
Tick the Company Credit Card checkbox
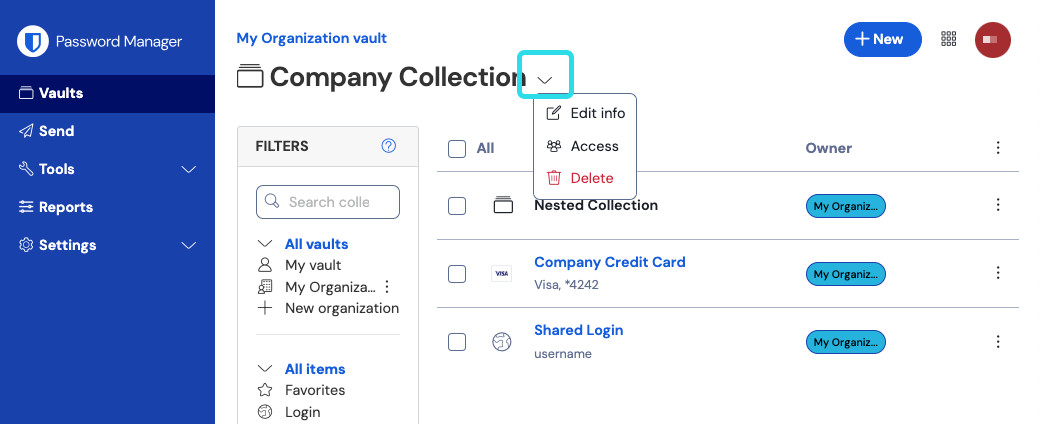click(x=457, y=274)
